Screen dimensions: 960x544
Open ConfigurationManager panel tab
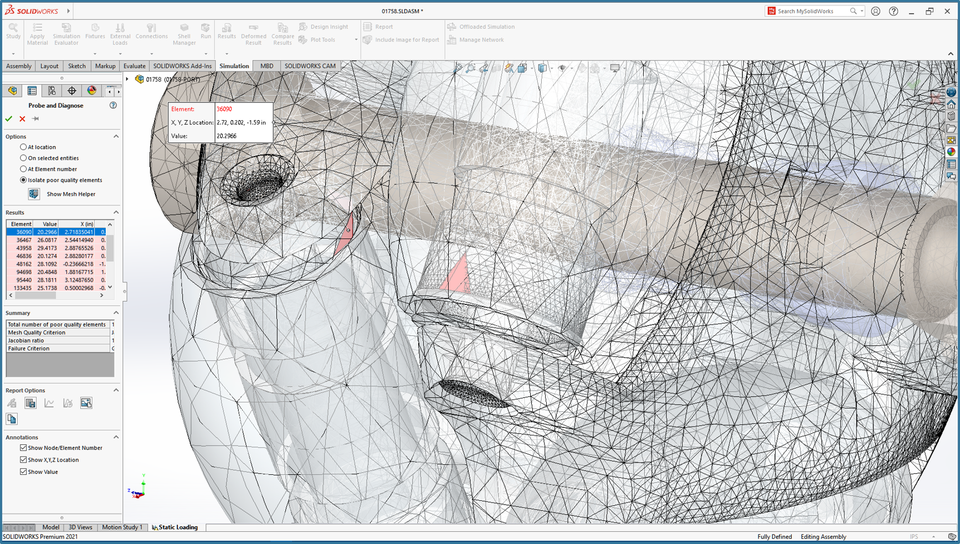51,91
